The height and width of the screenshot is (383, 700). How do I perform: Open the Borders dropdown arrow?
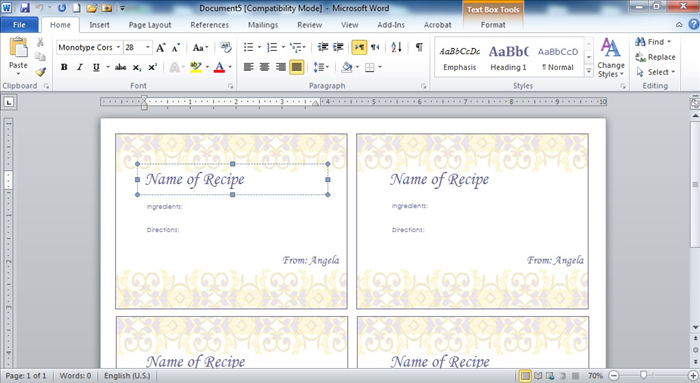pyautogui.click(x=380, y=67)
